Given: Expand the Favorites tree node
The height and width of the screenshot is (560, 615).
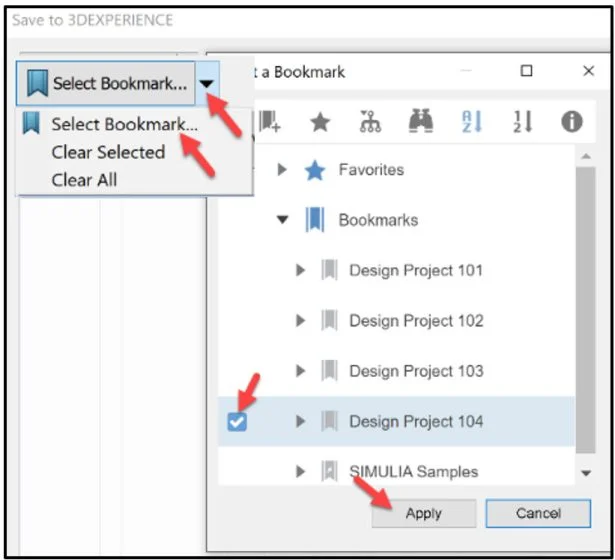Looking at the screenshot, I should (x=283, y=170).
